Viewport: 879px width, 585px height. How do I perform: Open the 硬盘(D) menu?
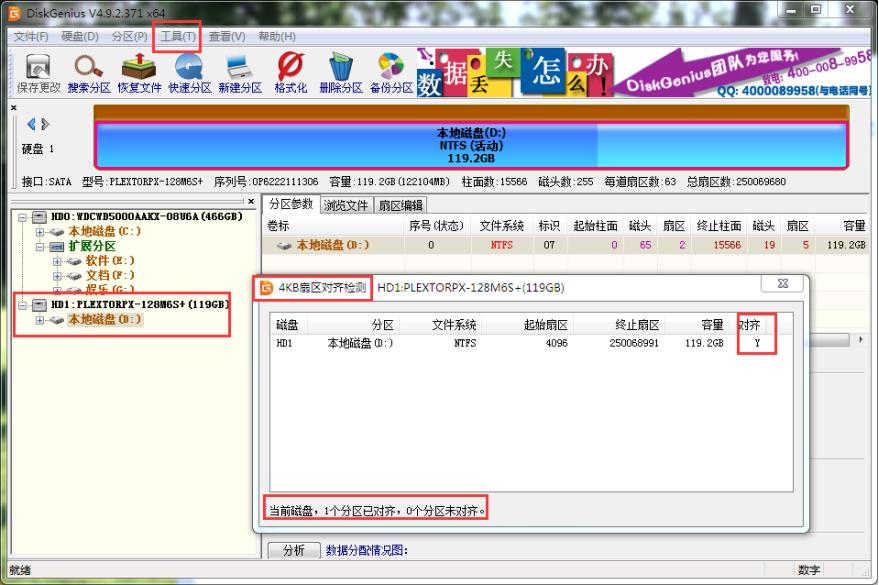(x=80, y=36)
